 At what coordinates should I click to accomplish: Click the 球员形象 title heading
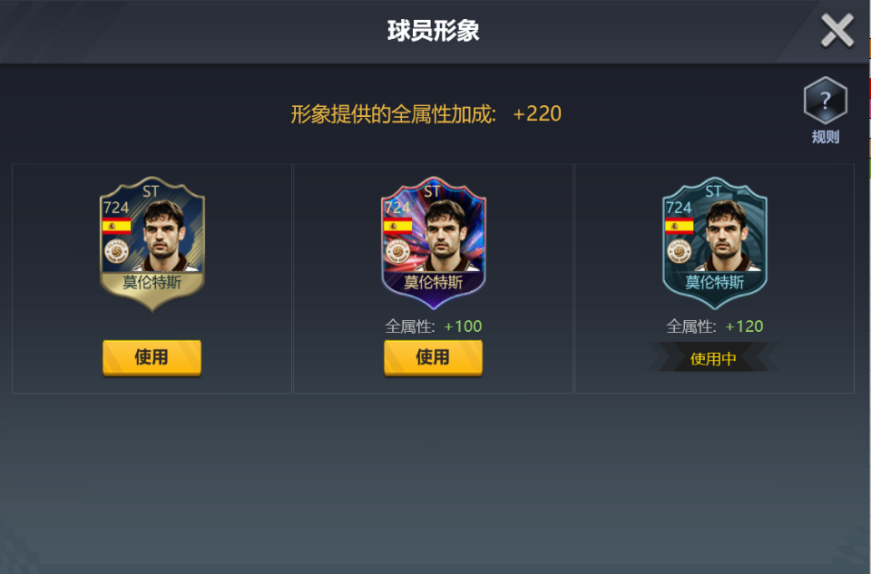(x=433, y=31)
